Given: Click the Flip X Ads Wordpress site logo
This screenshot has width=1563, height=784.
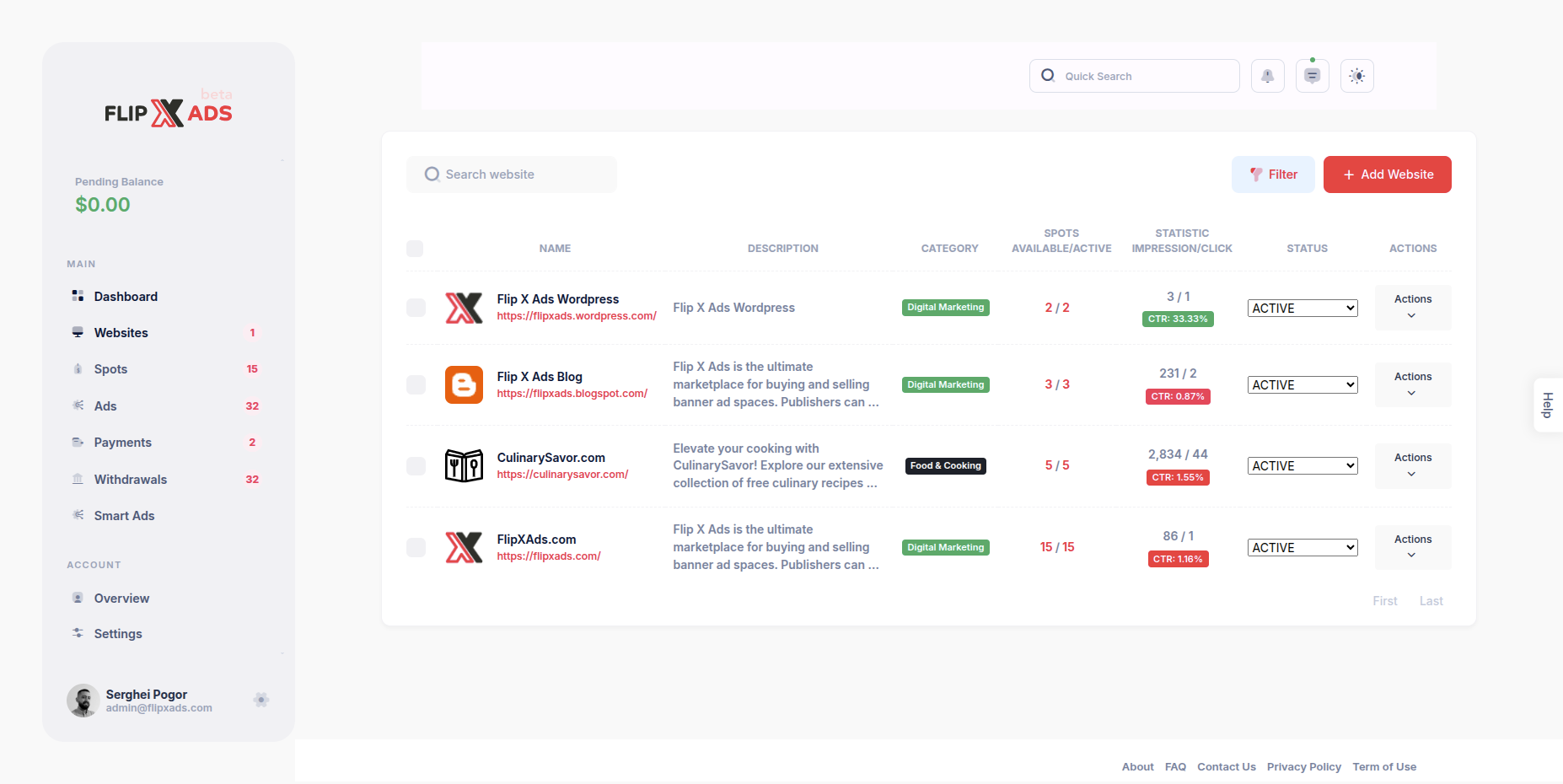Looking at the screenshot, I should click(464, 308).
